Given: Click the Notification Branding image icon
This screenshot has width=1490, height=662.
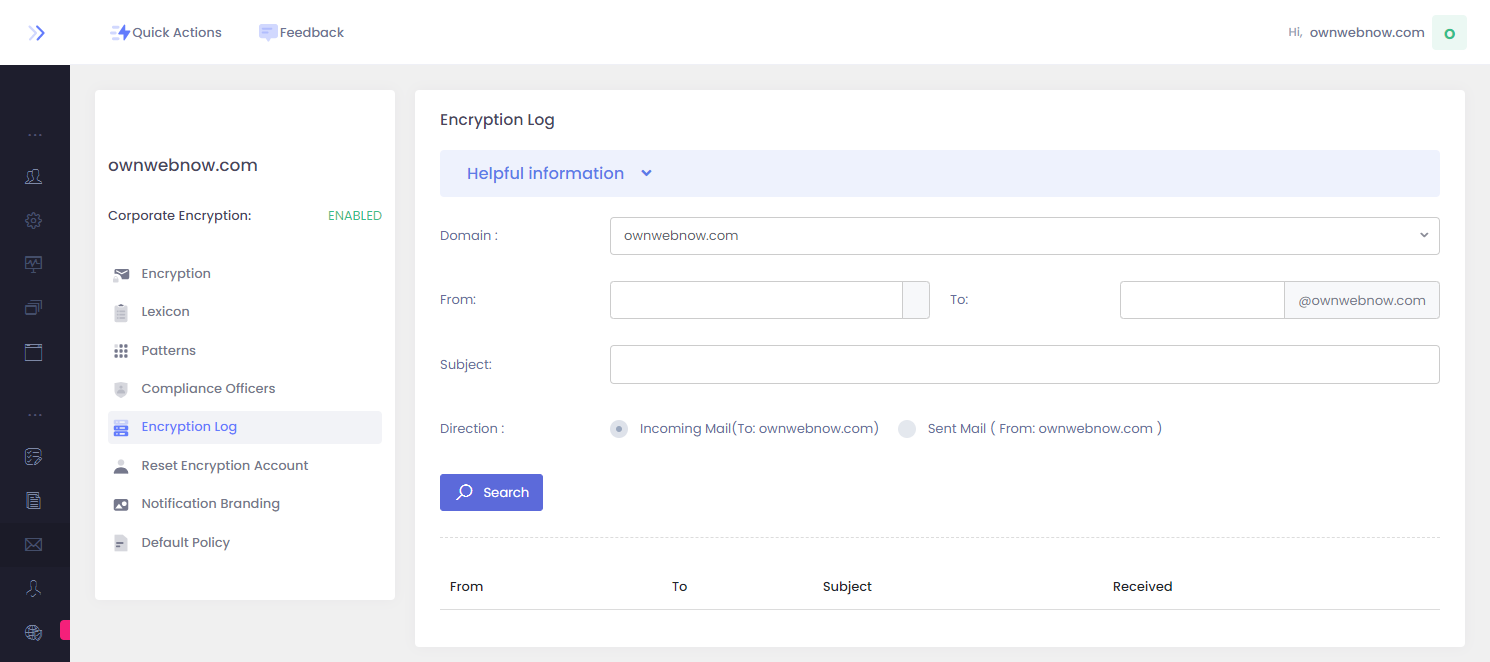Looking at the screenshot, I should [121, 503].
